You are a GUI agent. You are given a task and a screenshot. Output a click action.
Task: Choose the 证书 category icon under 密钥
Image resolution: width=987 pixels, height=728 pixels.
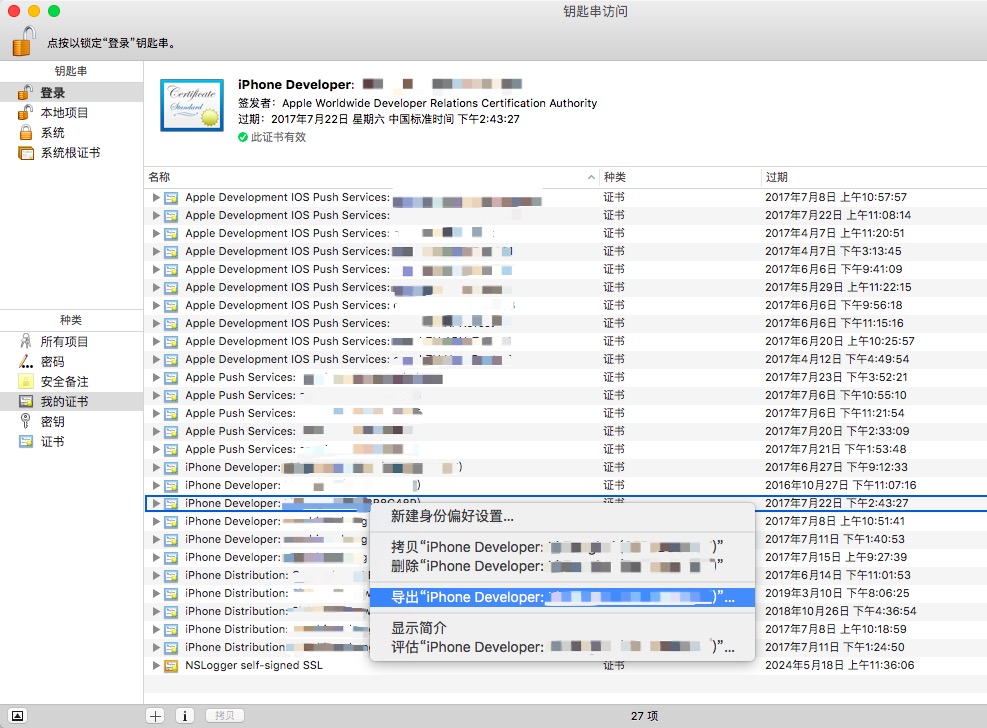[x=26, y=442]
